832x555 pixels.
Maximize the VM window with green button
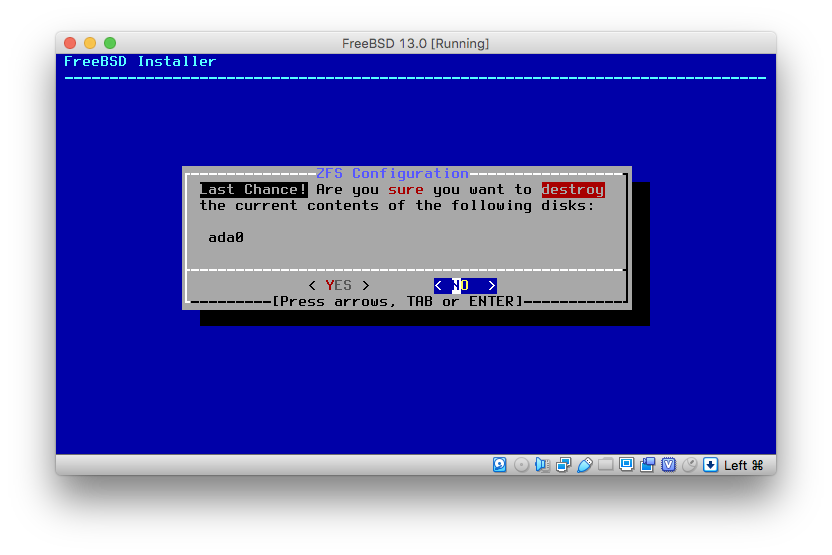[x=110, y=43]
